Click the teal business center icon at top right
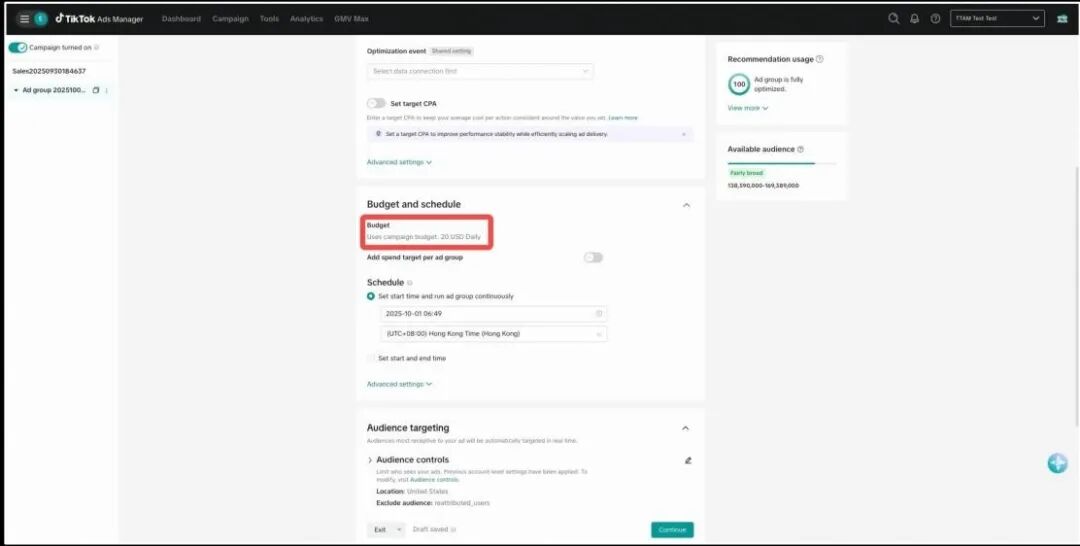1080x546 pixels. [1062, 19]
